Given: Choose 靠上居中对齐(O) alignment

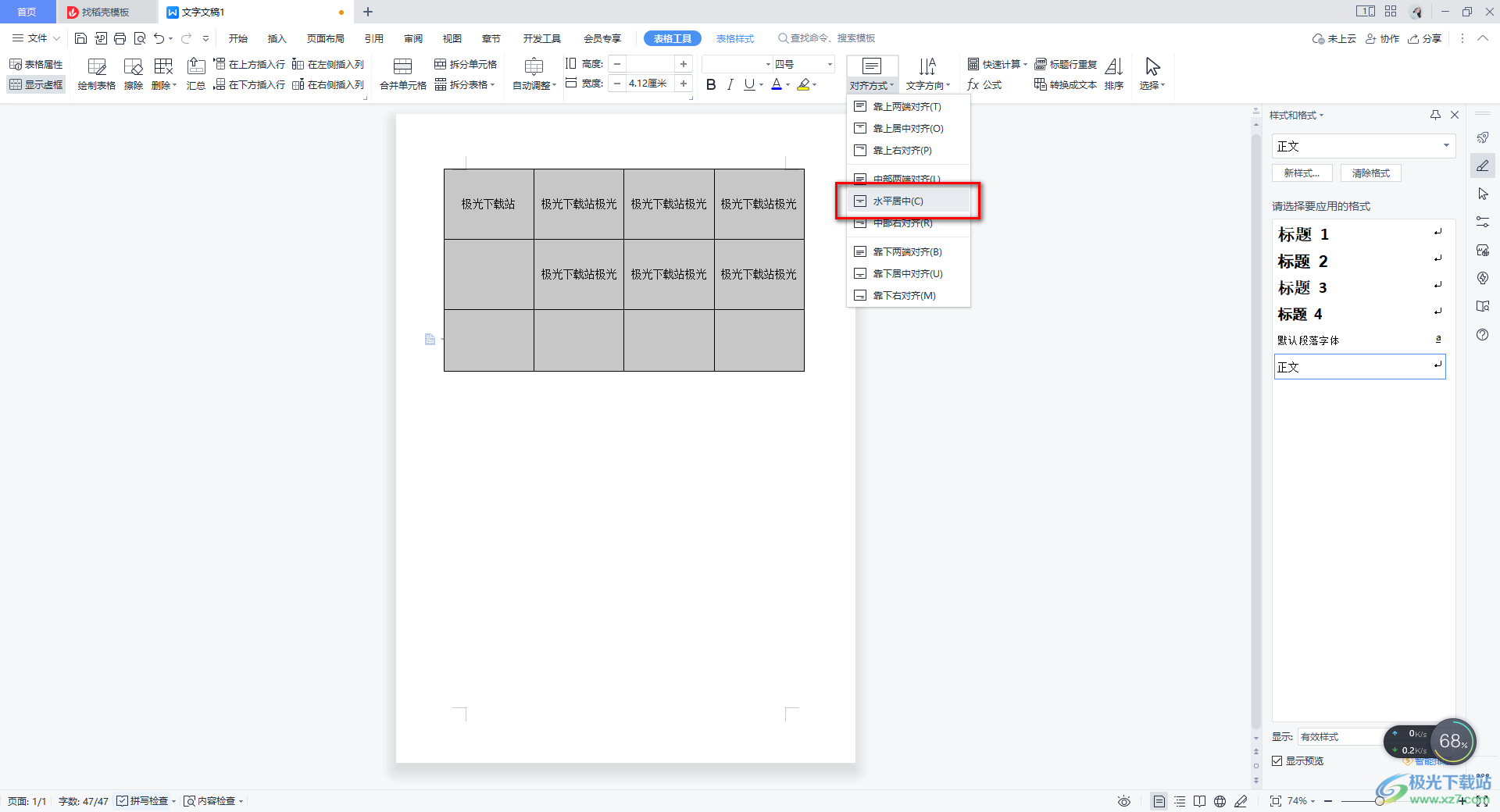Looking at the screenshot, I should click(x=909, y=128).
